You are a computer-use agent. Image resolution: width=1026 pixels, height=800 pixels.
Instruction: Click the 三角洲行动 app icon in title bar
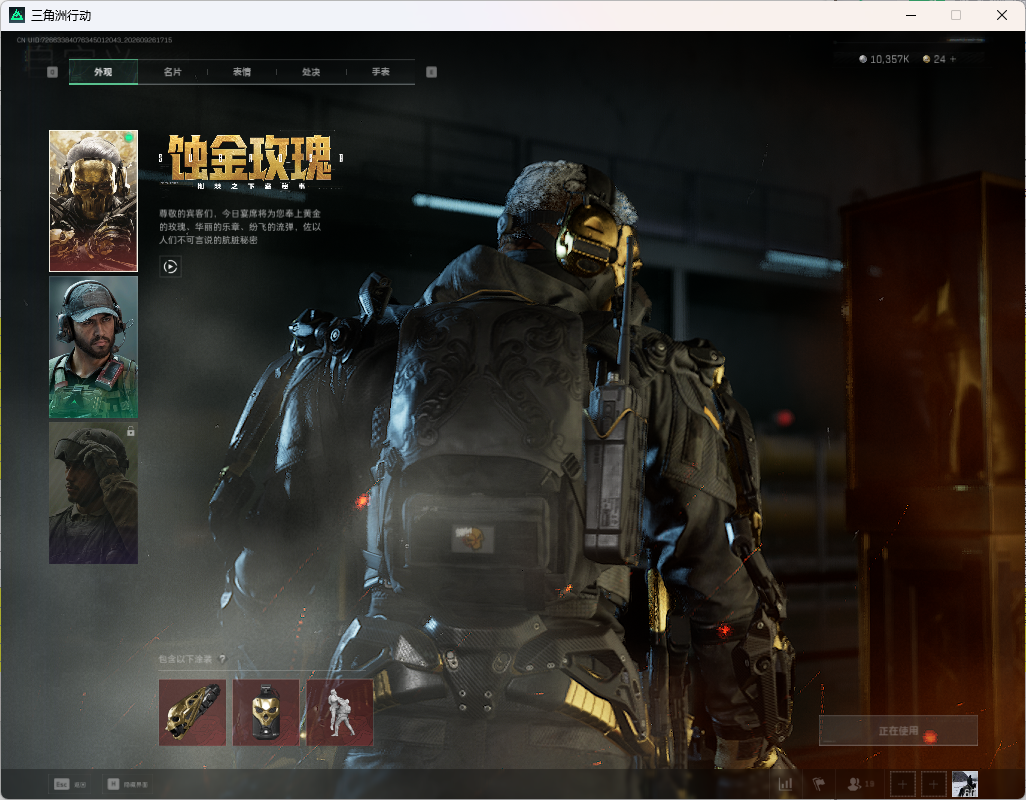[x=17, y=15]
